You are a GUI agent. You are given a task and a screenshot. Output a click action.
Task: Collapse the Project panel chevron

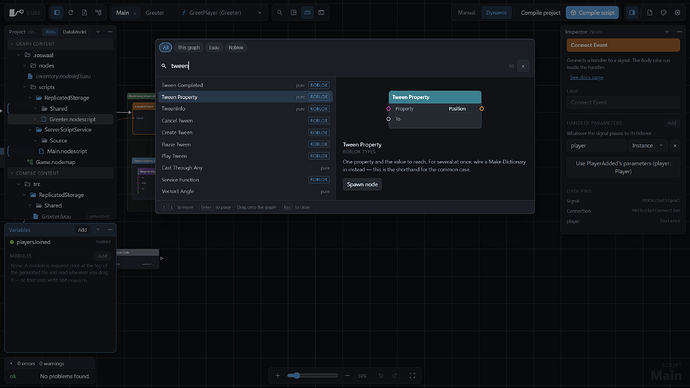coord(98,32)
